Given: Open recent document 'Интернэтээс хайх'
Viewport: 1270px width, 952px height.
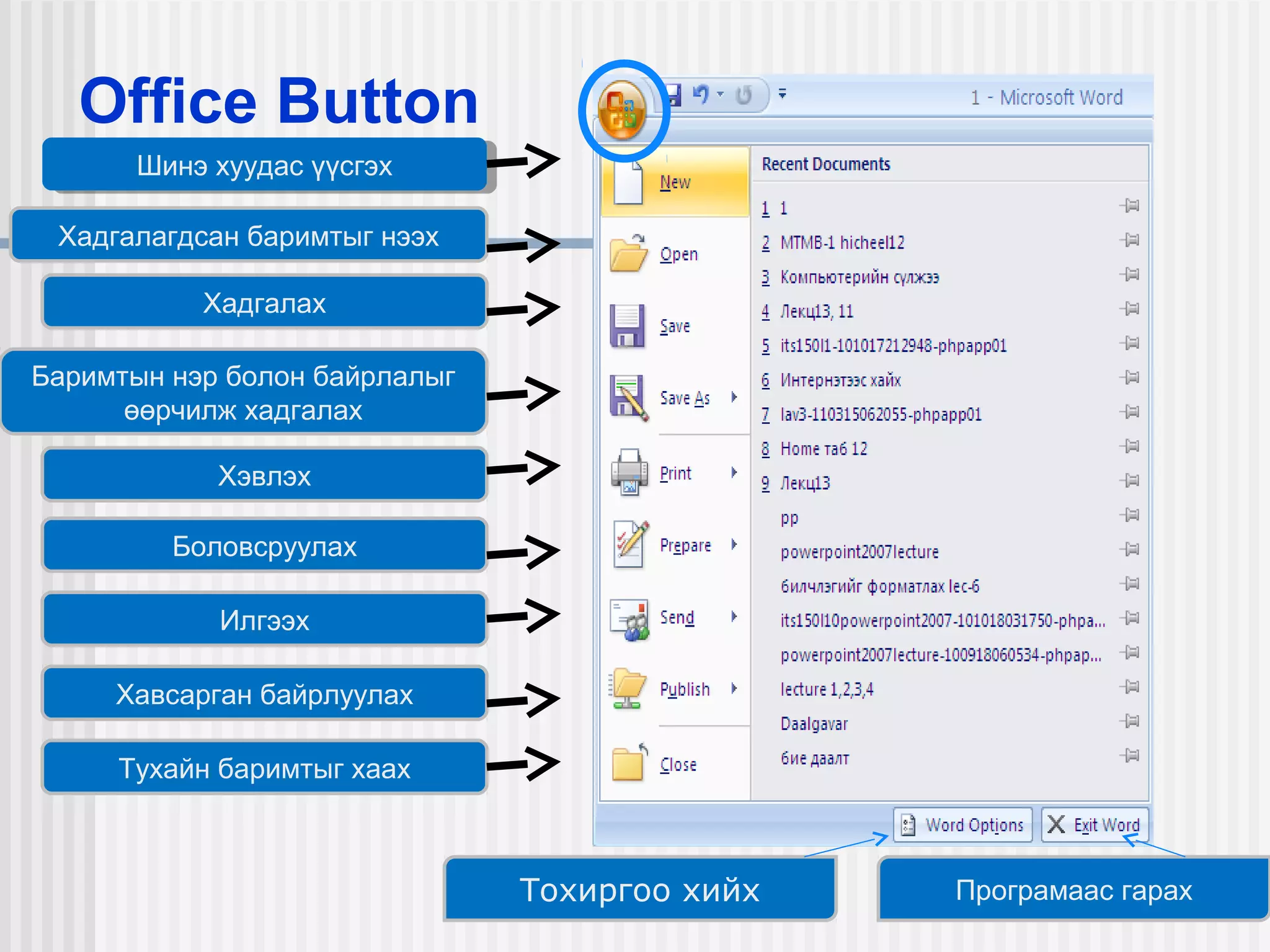Looking at the screenshot, I should pos(840,380).
